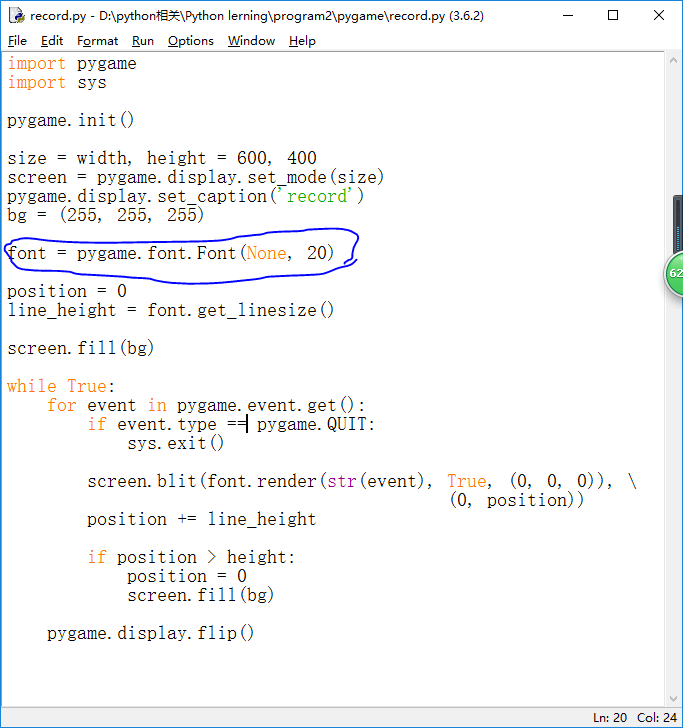Place cursor on 'while True:' line
Image resolution: width=683 pixels, height=728 pixels.
pos(61,386)
